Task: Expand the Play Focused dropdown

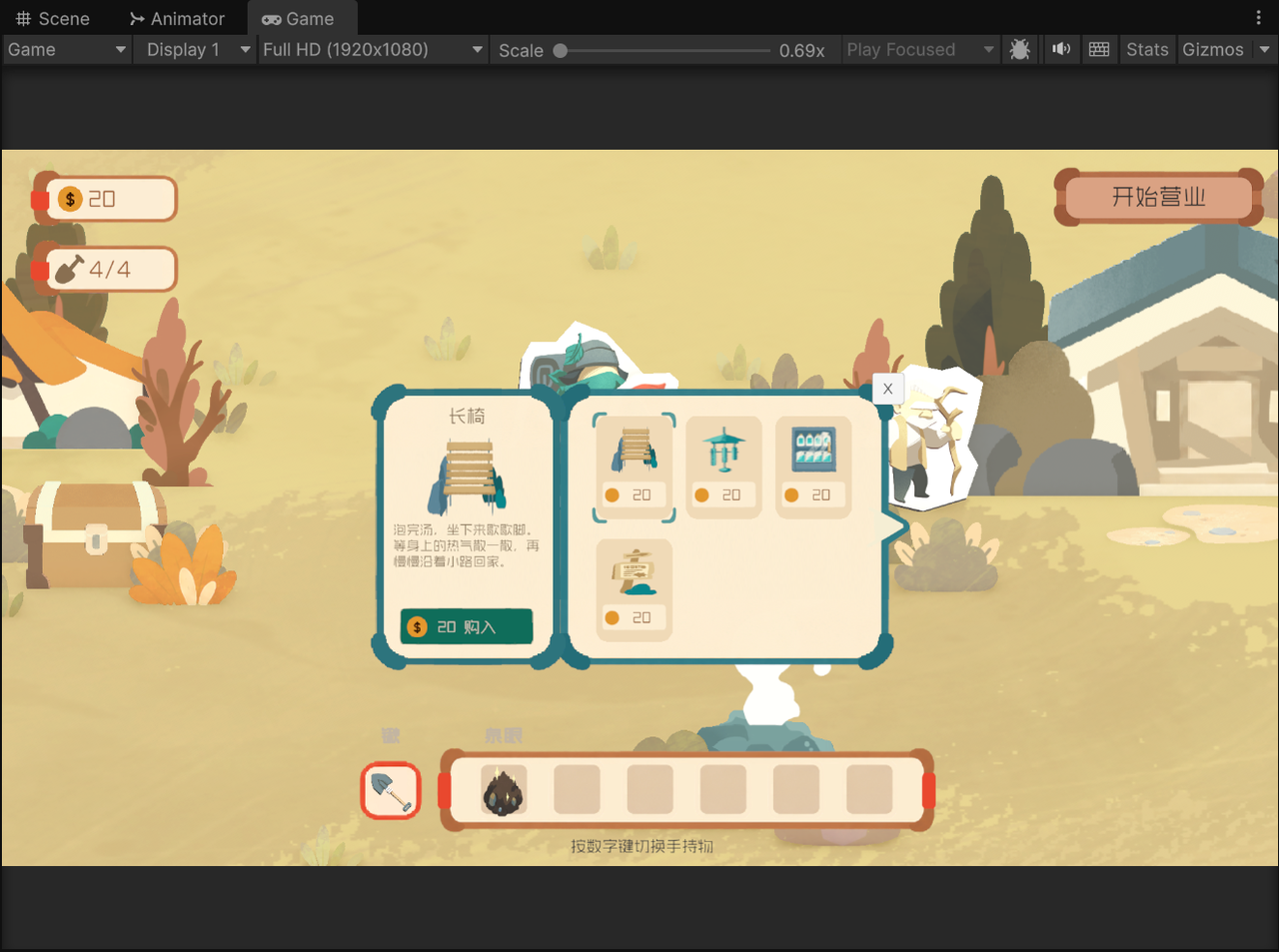Action: [919, 49]
